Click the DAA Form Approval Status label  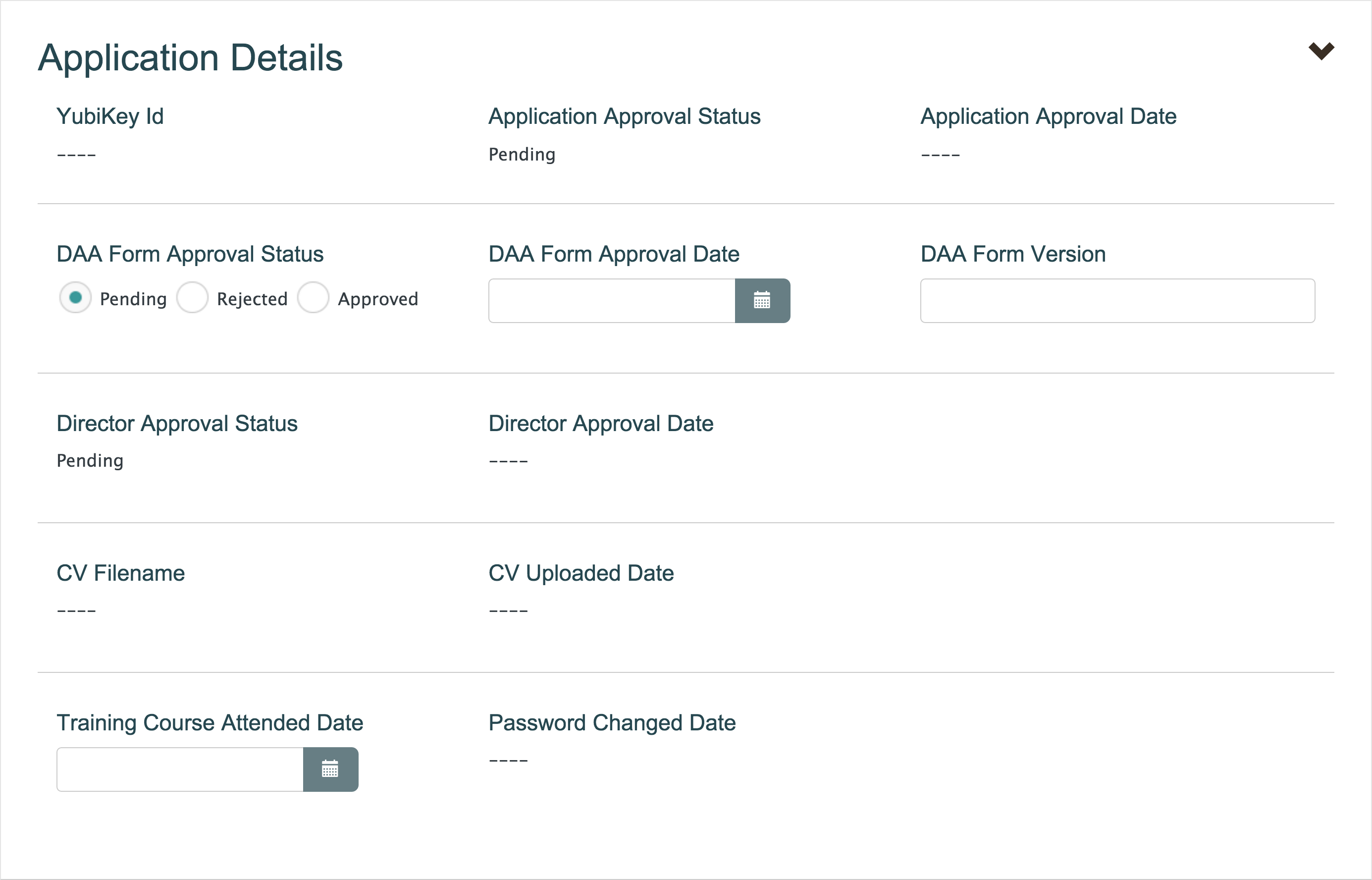click(190, 254)
